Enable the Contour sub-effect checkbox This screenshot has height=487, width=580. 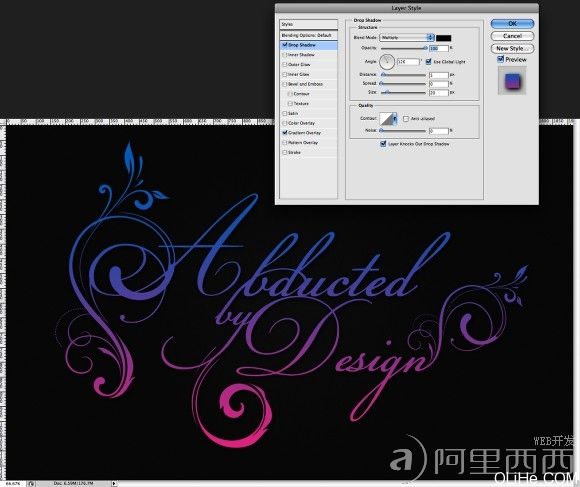(290, 94)
